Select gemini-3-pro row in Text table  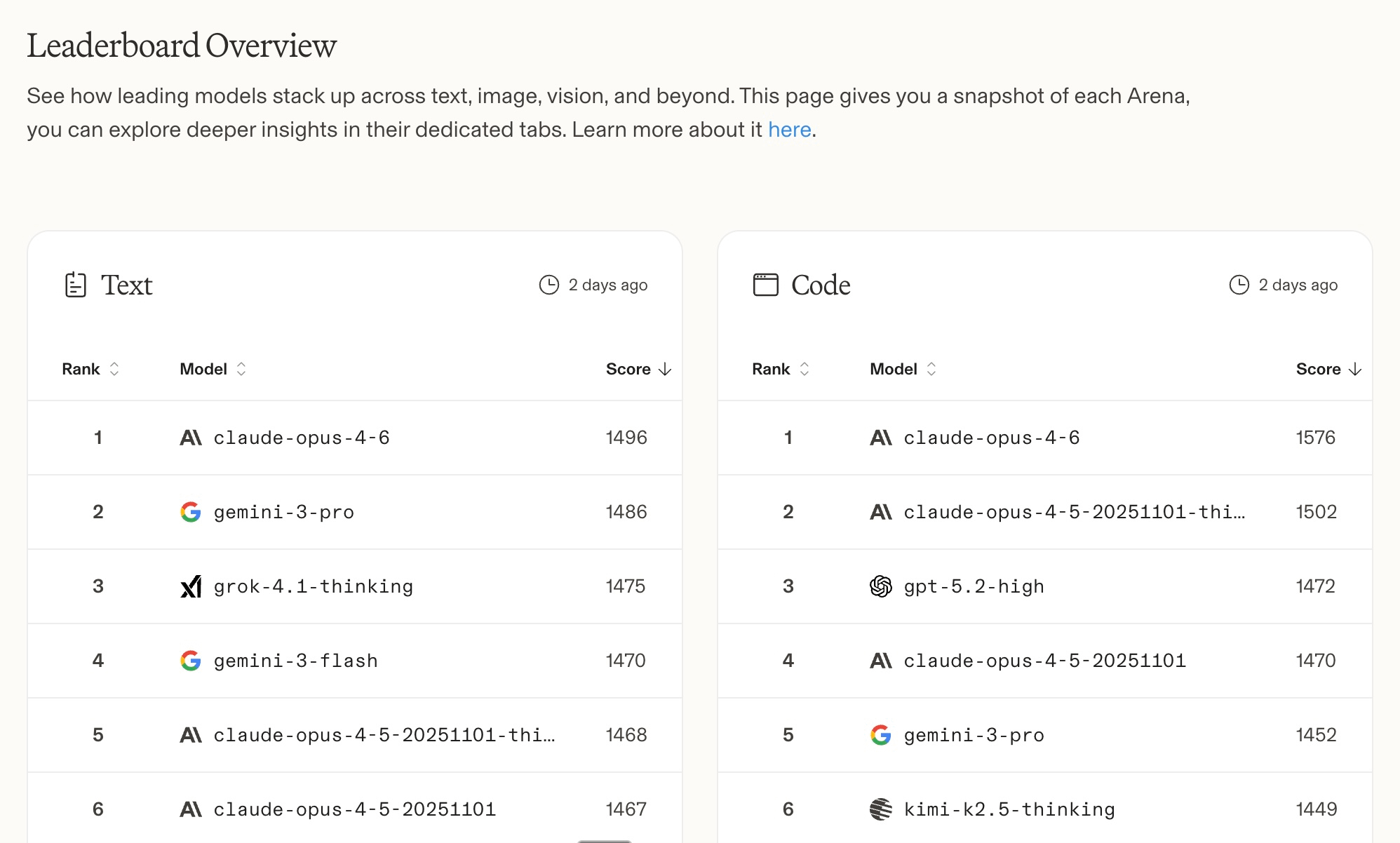tap(355, 512)
